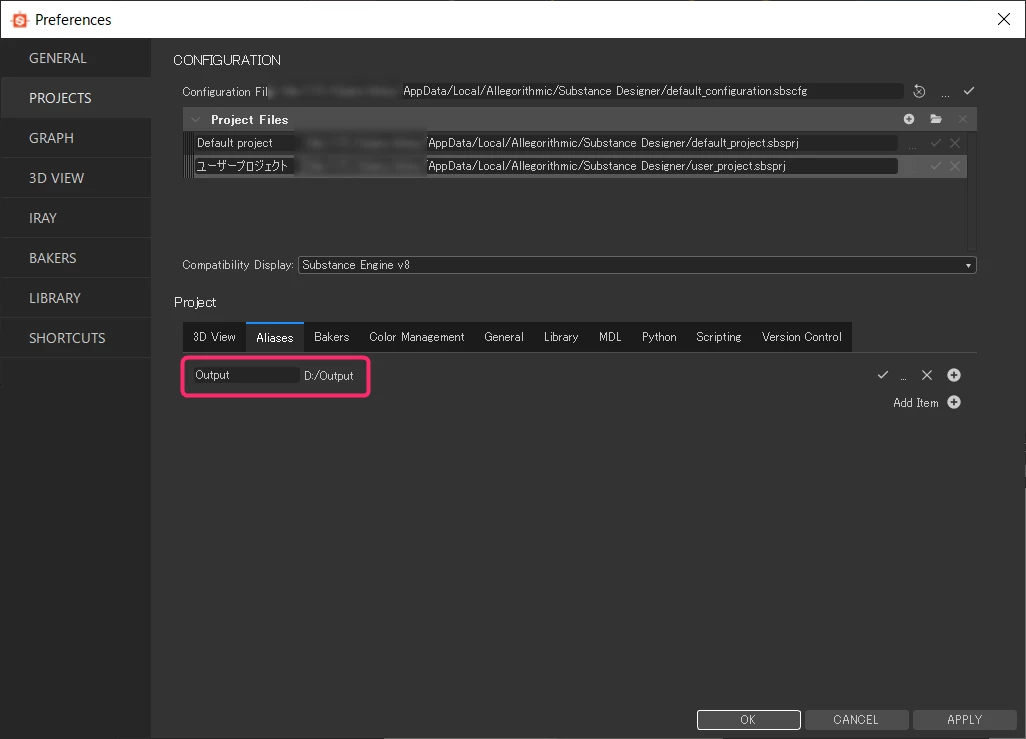Open the Compatibility Display dropdown
This screenshot has height=739, width=1026.
pyautogui.click(x=637, y=265)
